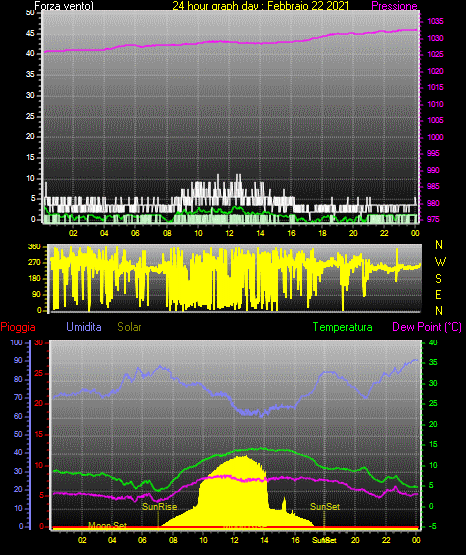This screenshot has height=555, width=466.
Task: Click the 1000 pressure axis value
Action: click(435, 137)
